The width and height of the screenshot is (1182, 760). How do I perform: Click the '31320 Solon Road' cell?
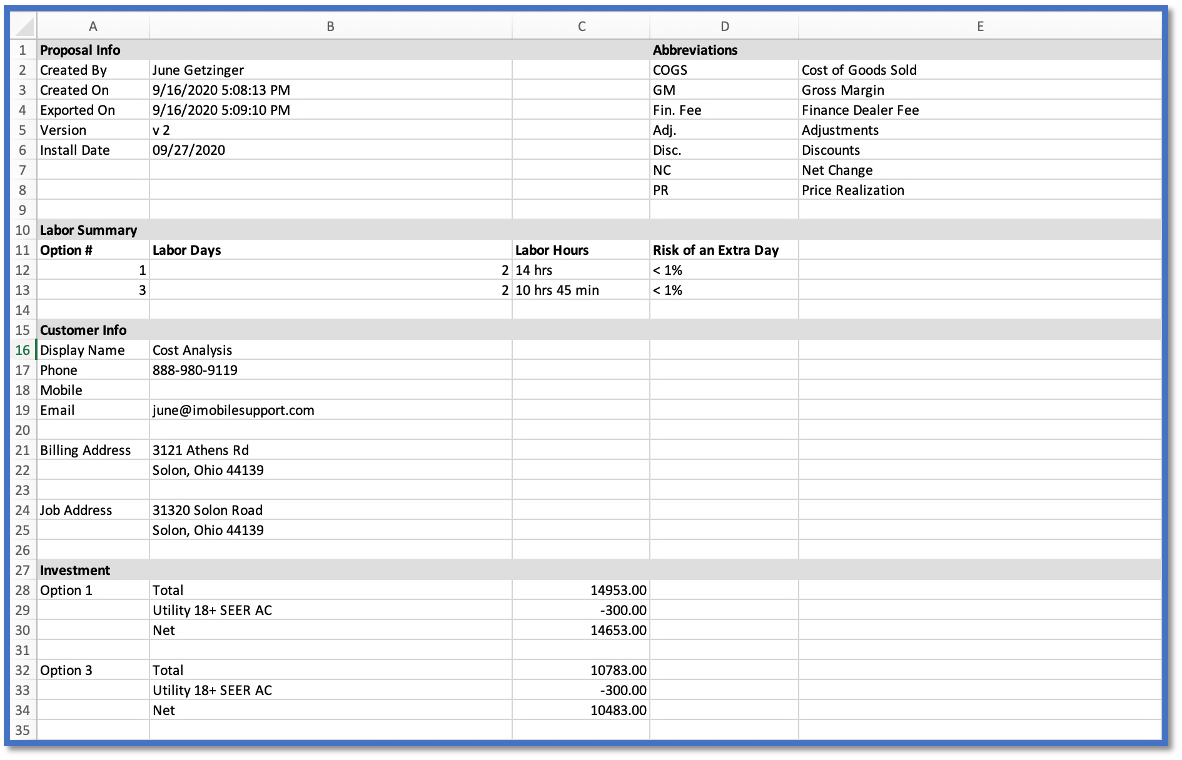(330, 510)
